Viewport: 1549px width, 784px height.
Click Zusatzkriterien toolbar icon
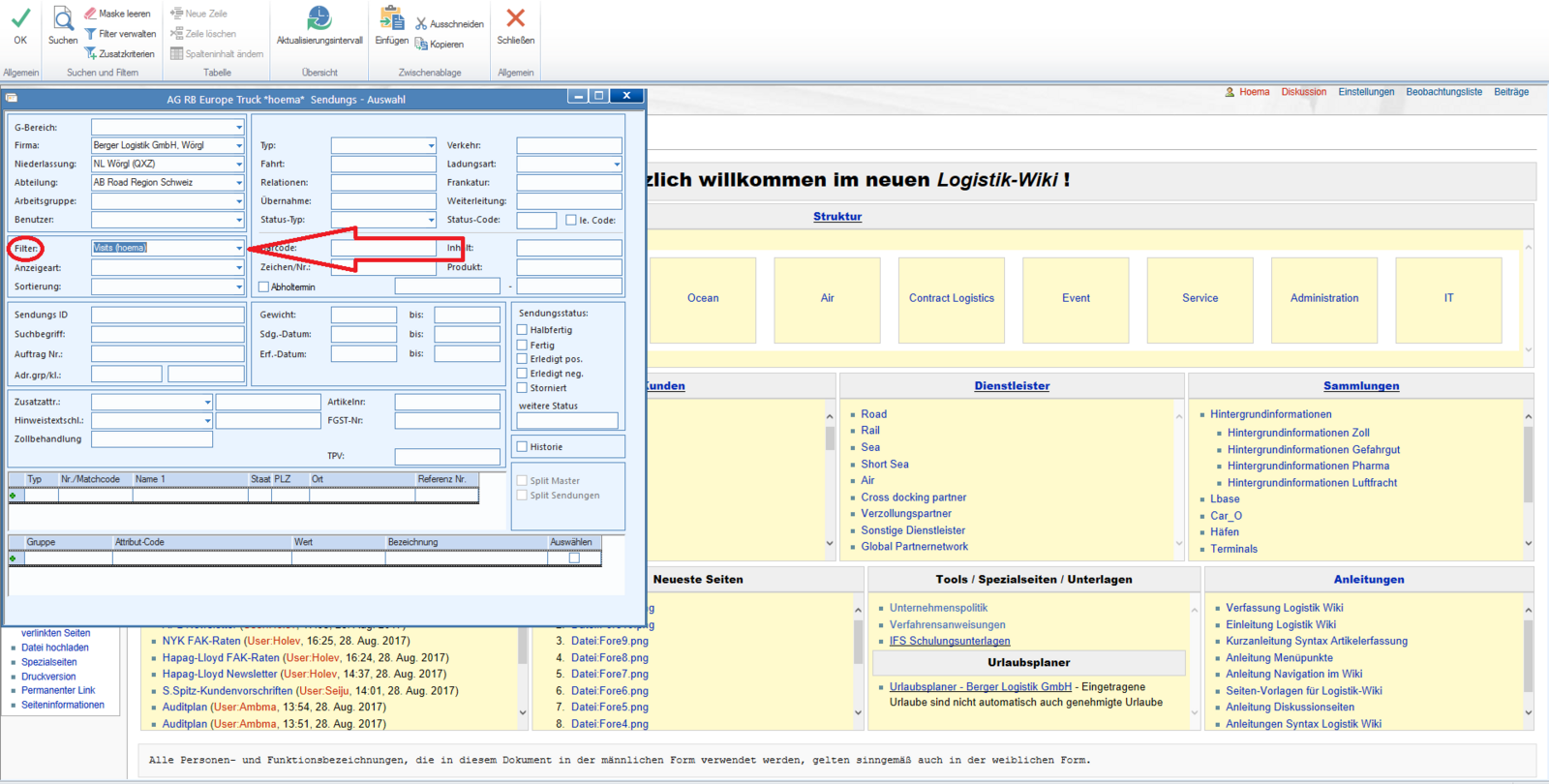(90, 53)
